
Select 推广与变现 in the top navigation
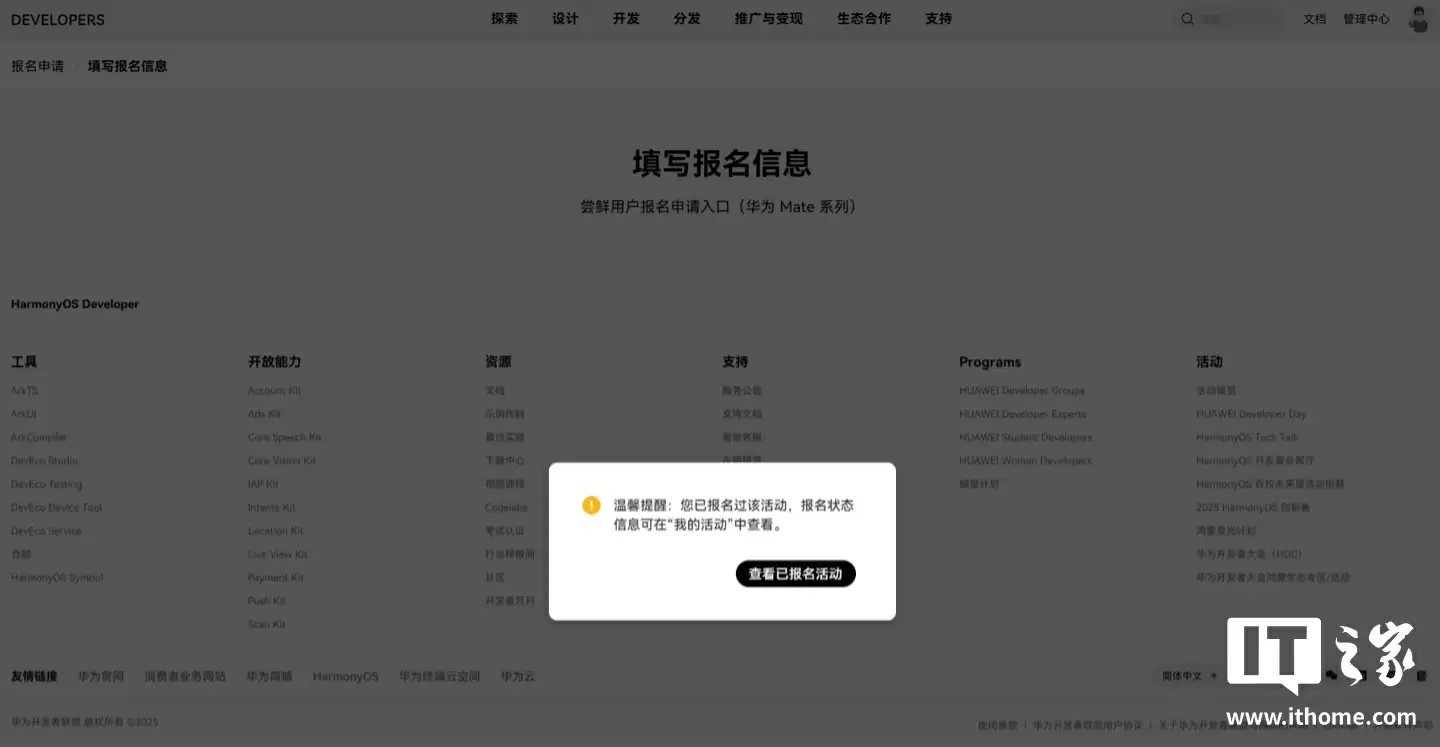[767, 18]
